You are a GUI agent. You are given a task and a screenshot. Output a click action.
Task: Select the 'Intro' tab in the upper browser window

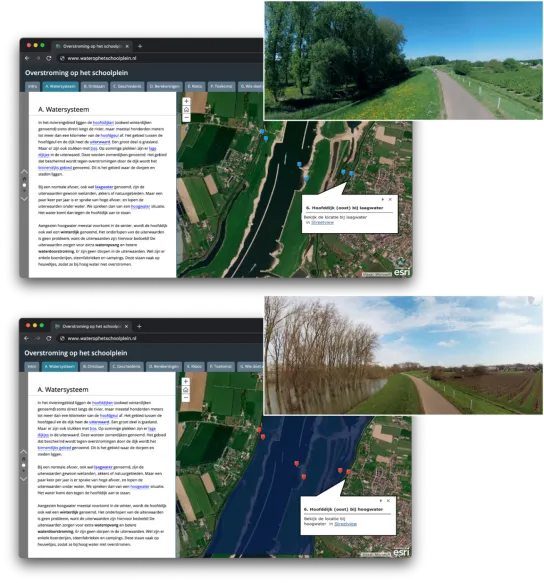click(33, 86)
